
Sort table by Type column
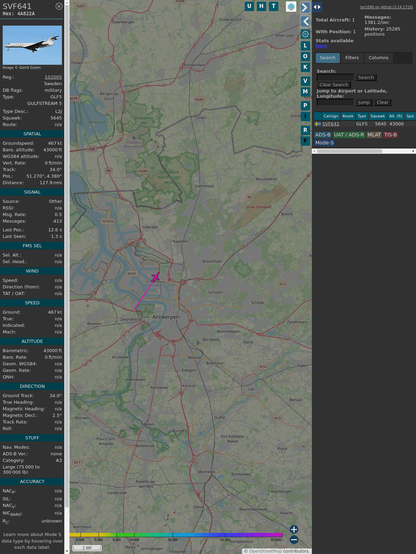[362, 116]
